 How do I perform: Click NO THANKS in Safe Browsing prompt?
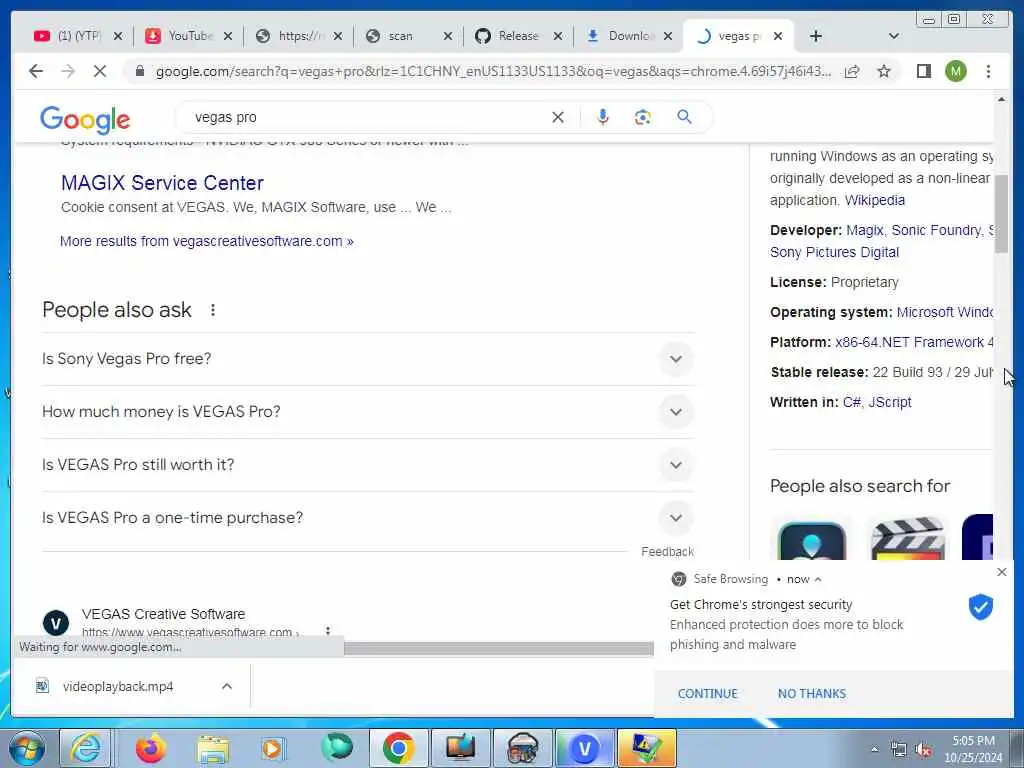811,694
